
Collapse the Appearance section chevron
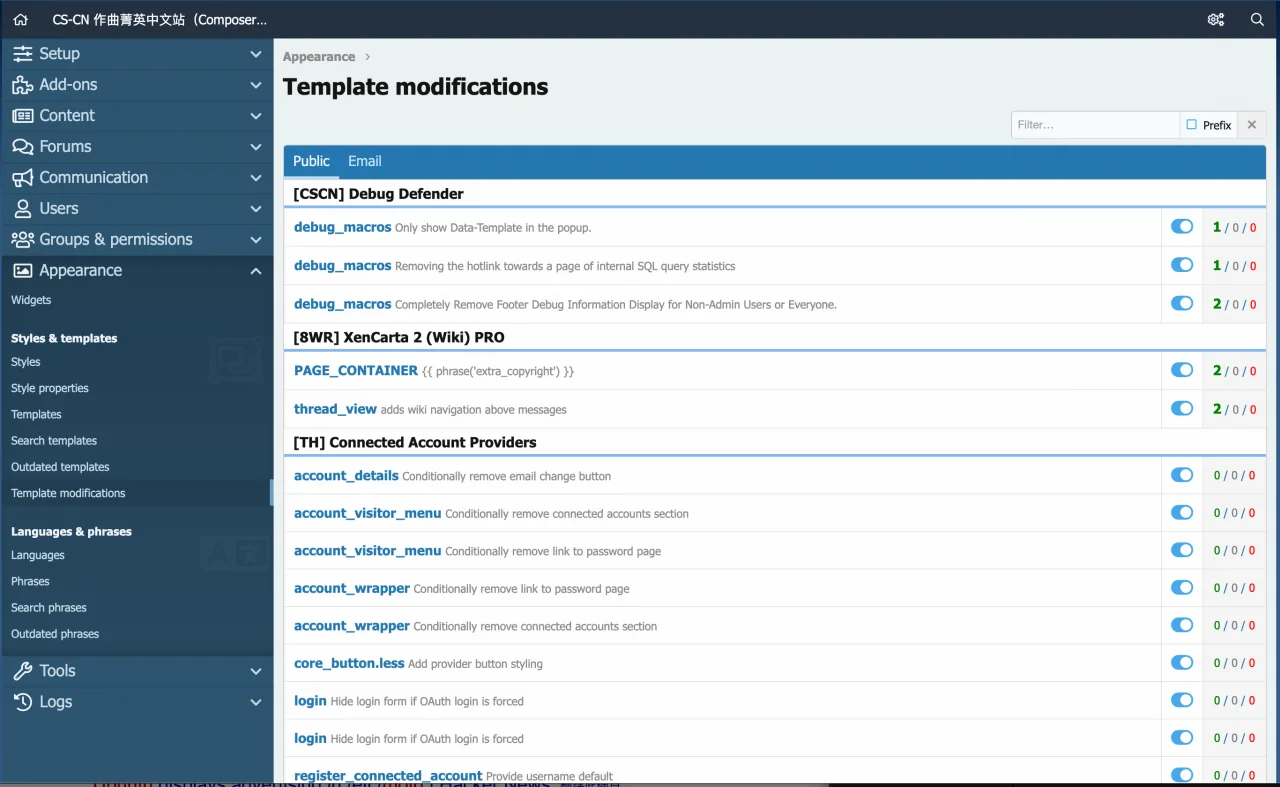pyautogui.click(x=256, y=271)
